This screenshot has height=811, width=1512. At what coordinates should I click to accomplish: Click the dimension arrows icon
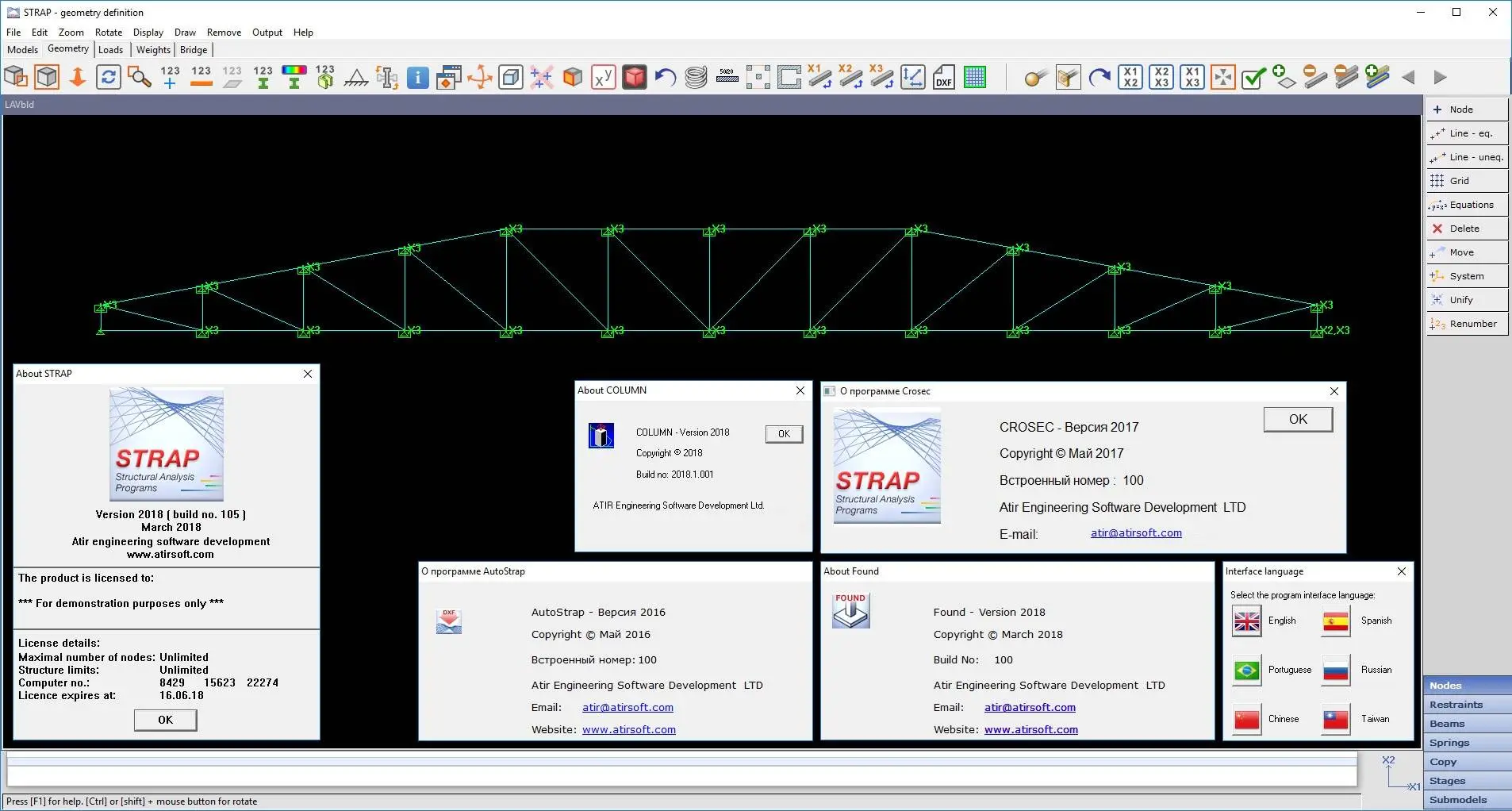pos(913,77)
